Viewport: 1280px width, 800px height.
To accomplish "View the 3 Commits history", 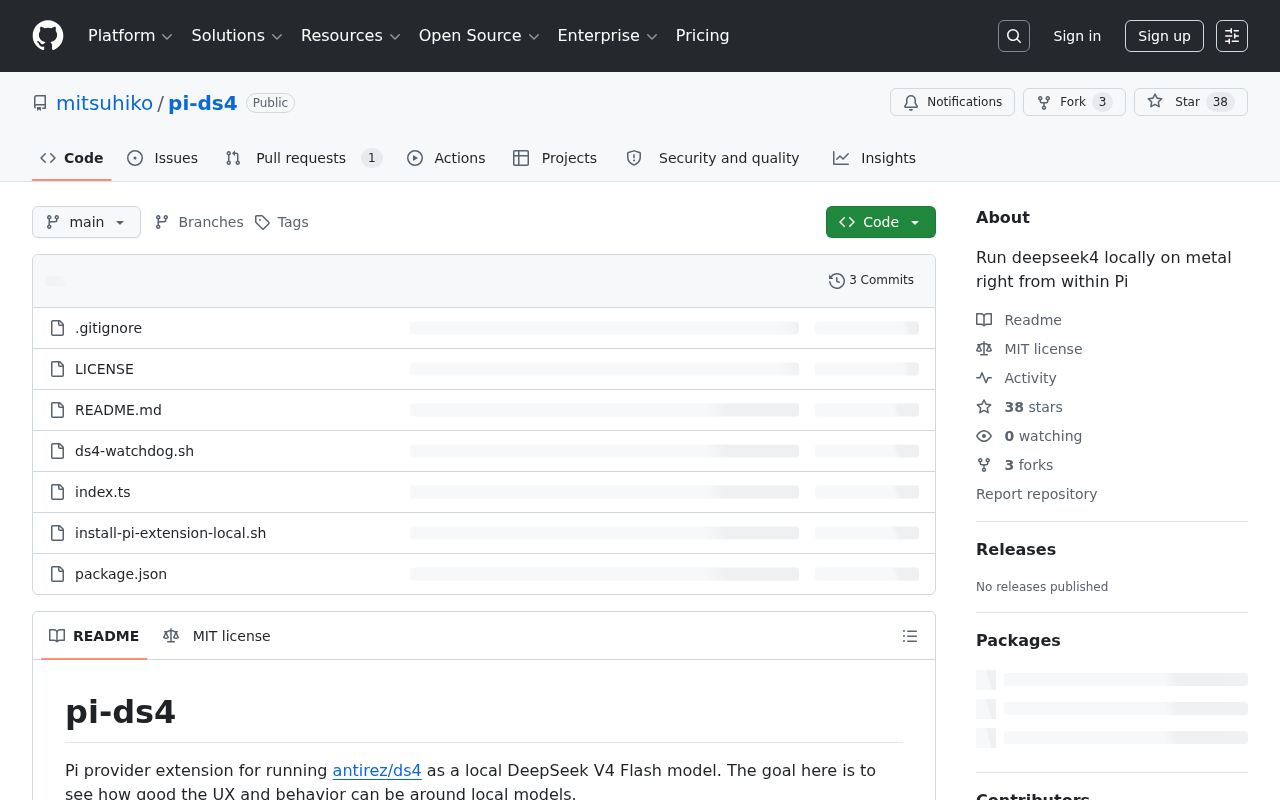I will coord(871,281).
